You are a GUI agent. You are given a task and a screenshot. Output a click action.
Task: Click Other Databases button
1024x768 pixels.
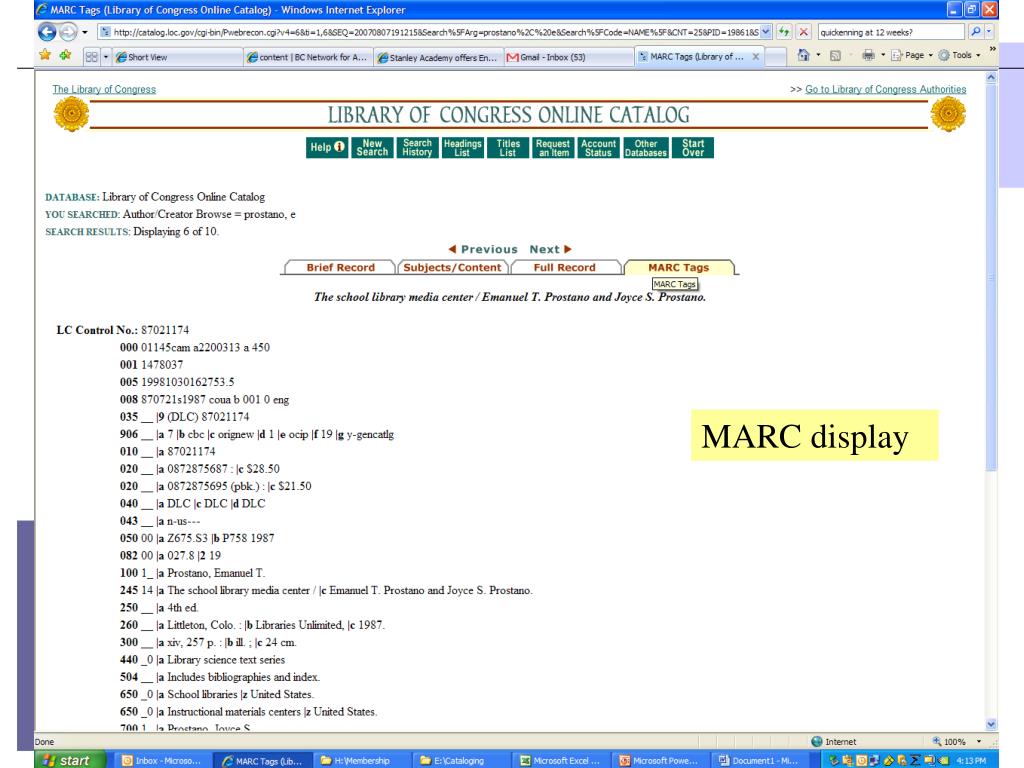tap(646, 148)
